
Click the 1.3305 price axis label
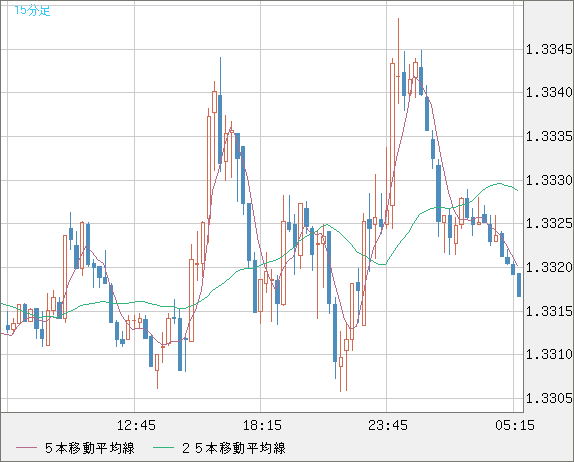click(x=549, y=398)
